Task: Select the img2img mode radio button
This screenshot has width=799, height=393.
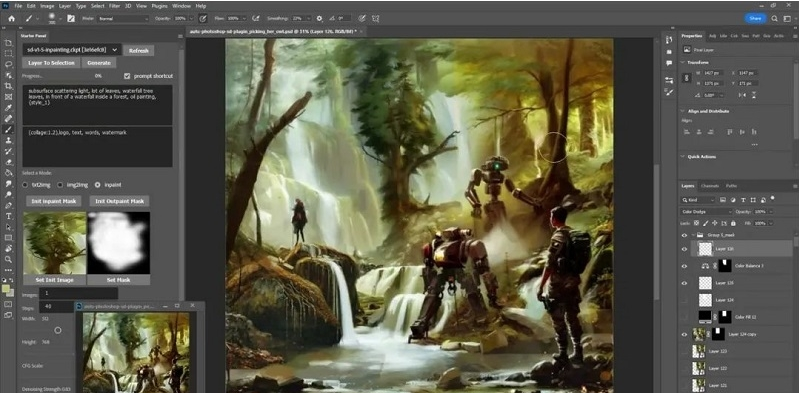Action: 60,185
